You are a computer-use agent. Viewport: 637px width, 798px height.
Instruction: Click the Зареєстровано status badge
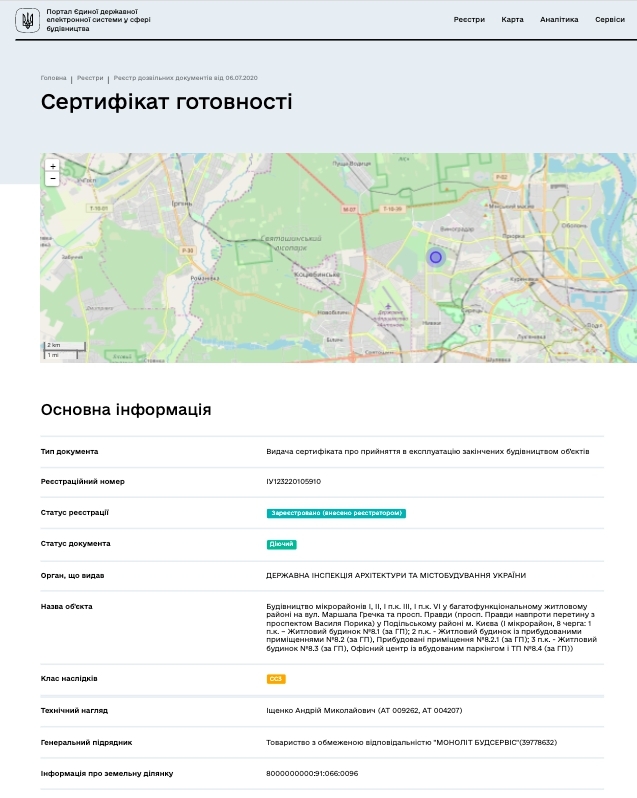[336, 513]
